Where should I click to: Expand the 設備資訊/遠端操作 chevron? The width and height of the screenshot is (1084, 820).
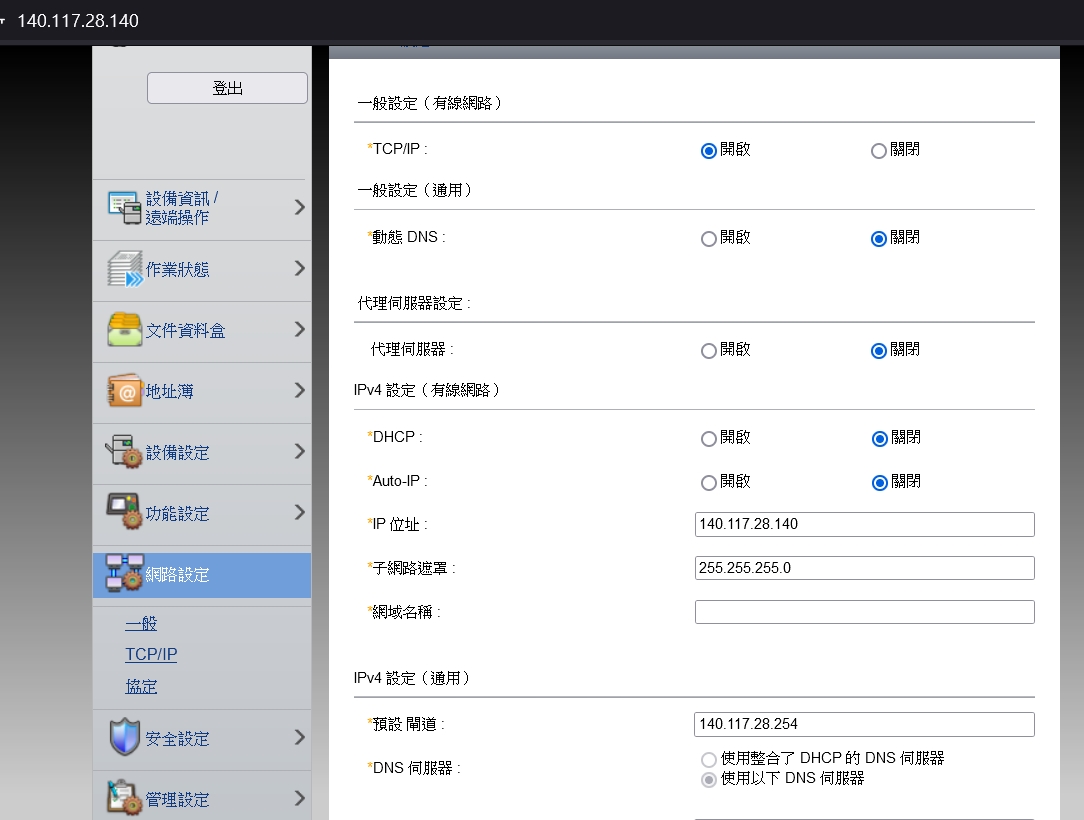[x=299, y=207]
